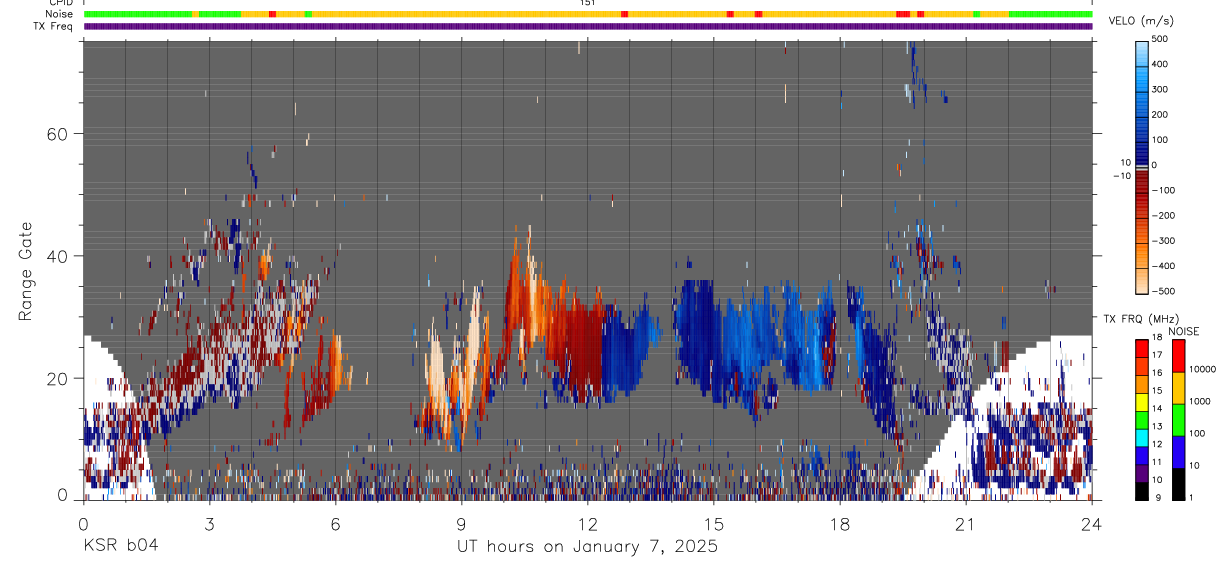Select the 'VELO (m/s)' legend title
This screenshot has width=1228, height=567.
point(1141,21)
